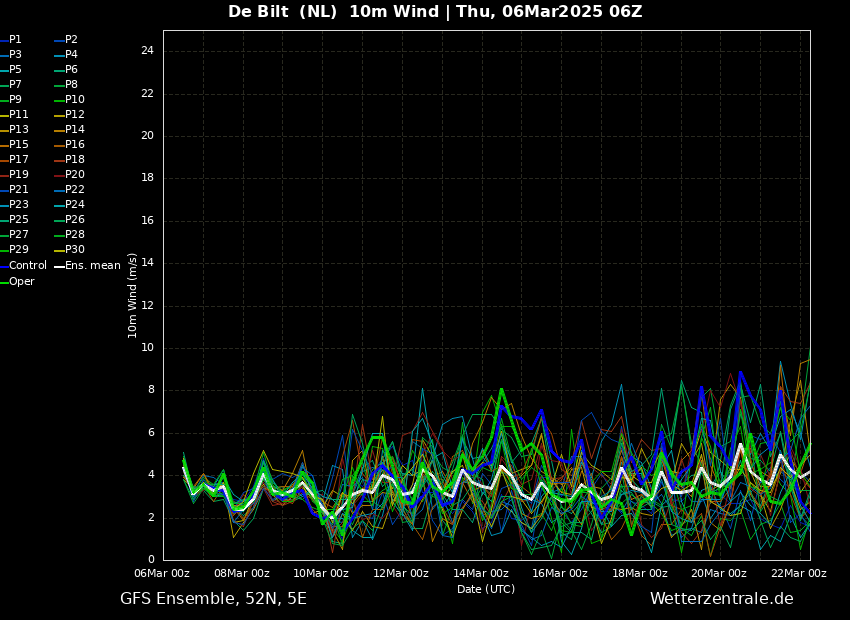The image size is (850, 620).
Task: Click the 20Mar 00z date label
Action: (x=719, y=573)
